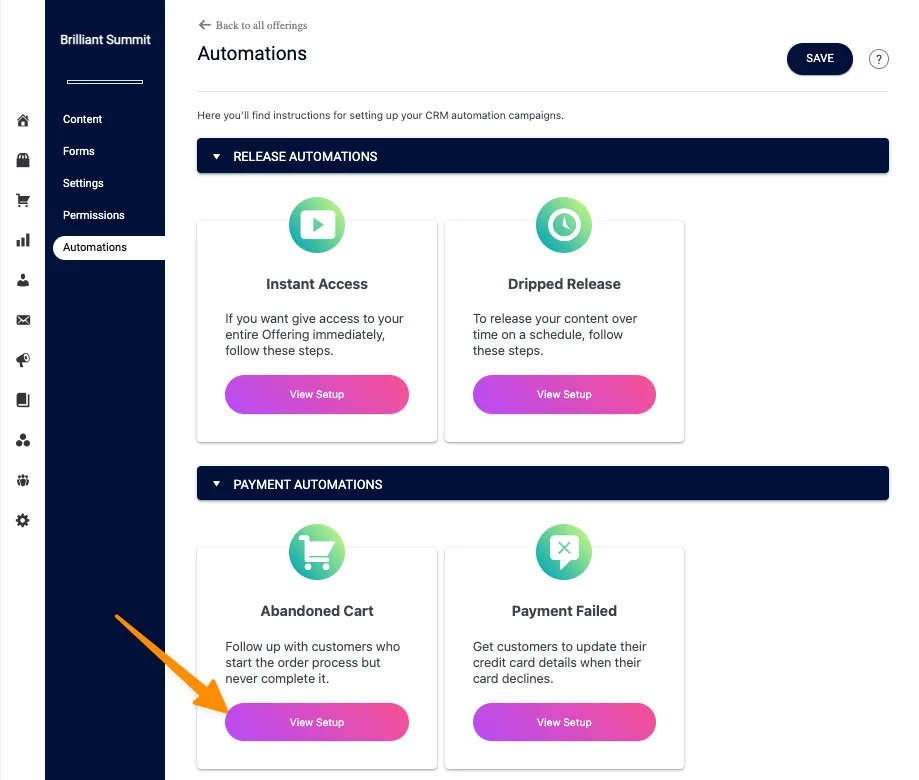This screenshot has width=919, height=780.
Task: Open the gear settings icon
Action: pos(23,520)
